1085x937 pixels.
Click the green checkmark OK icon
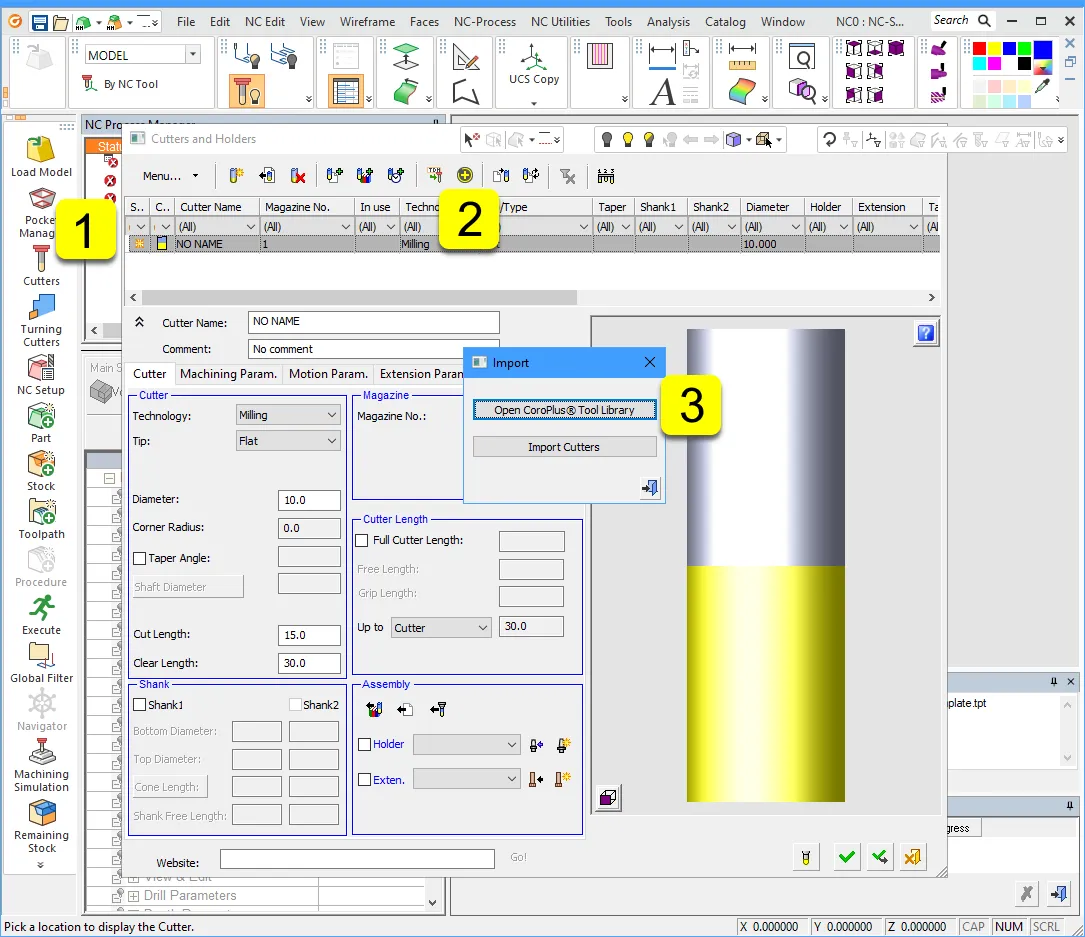coord(847,857)
